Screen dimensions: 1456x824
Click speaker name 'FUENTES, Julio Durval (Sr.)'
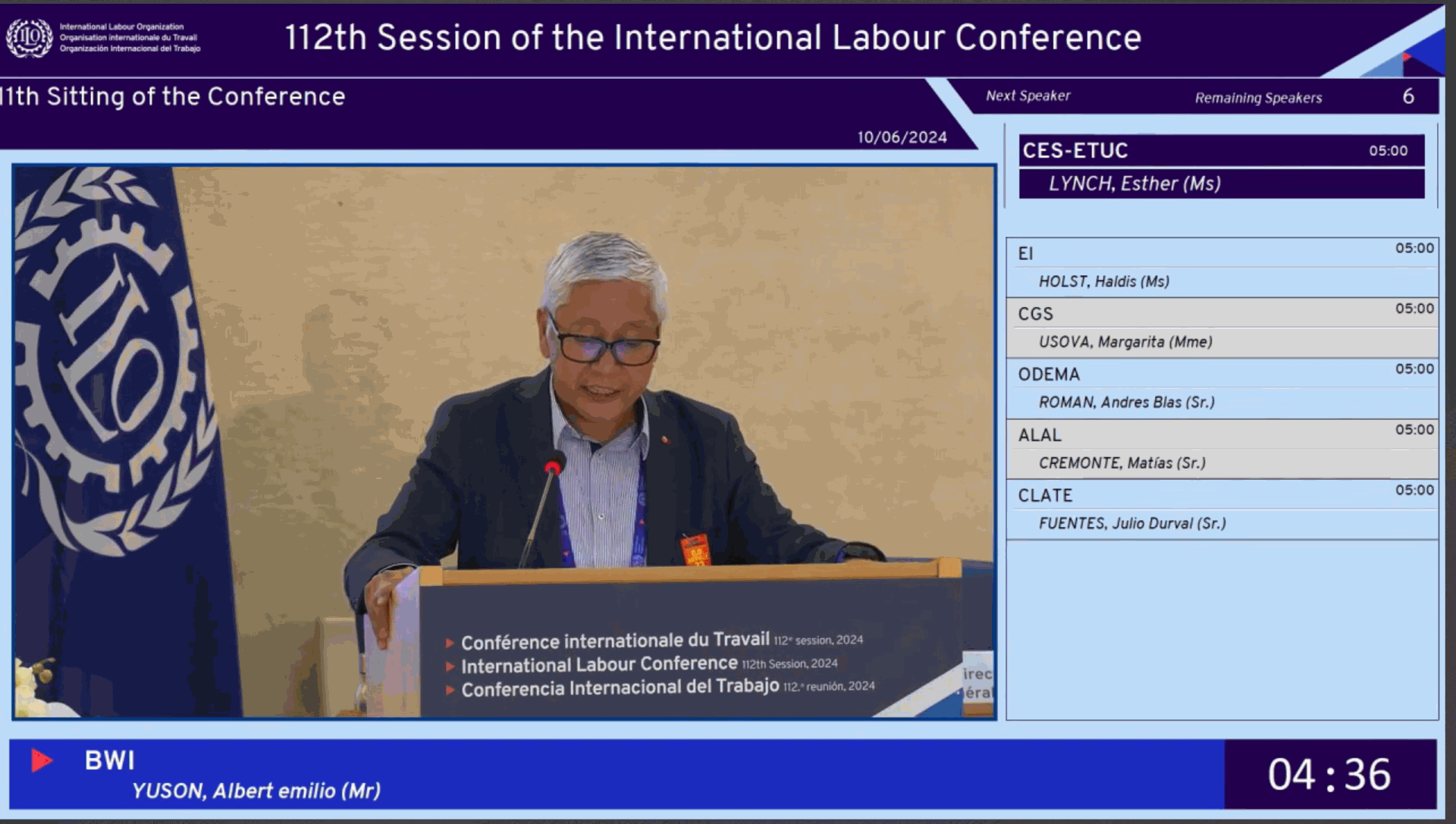pos(1132,524)
